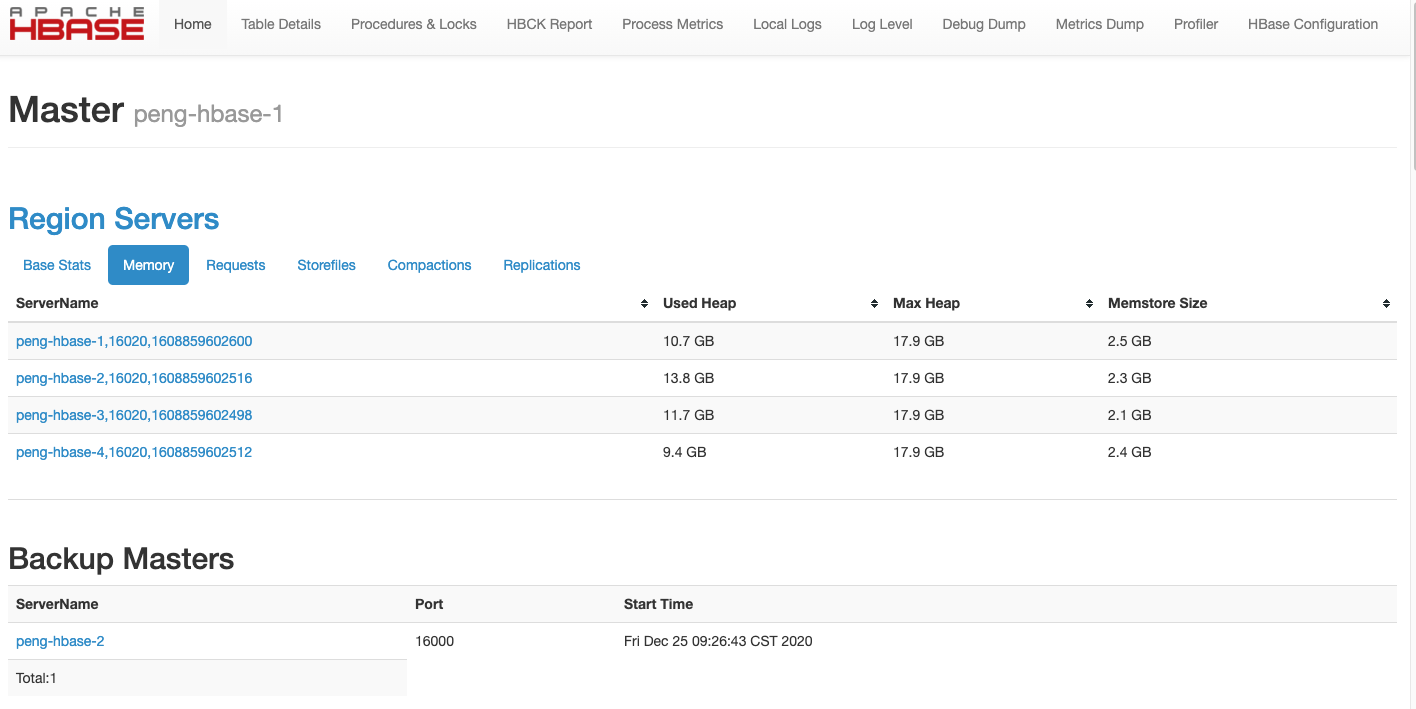Click the Backup Masters heading
The image size is (1416, 709).
tap(121, 558)
